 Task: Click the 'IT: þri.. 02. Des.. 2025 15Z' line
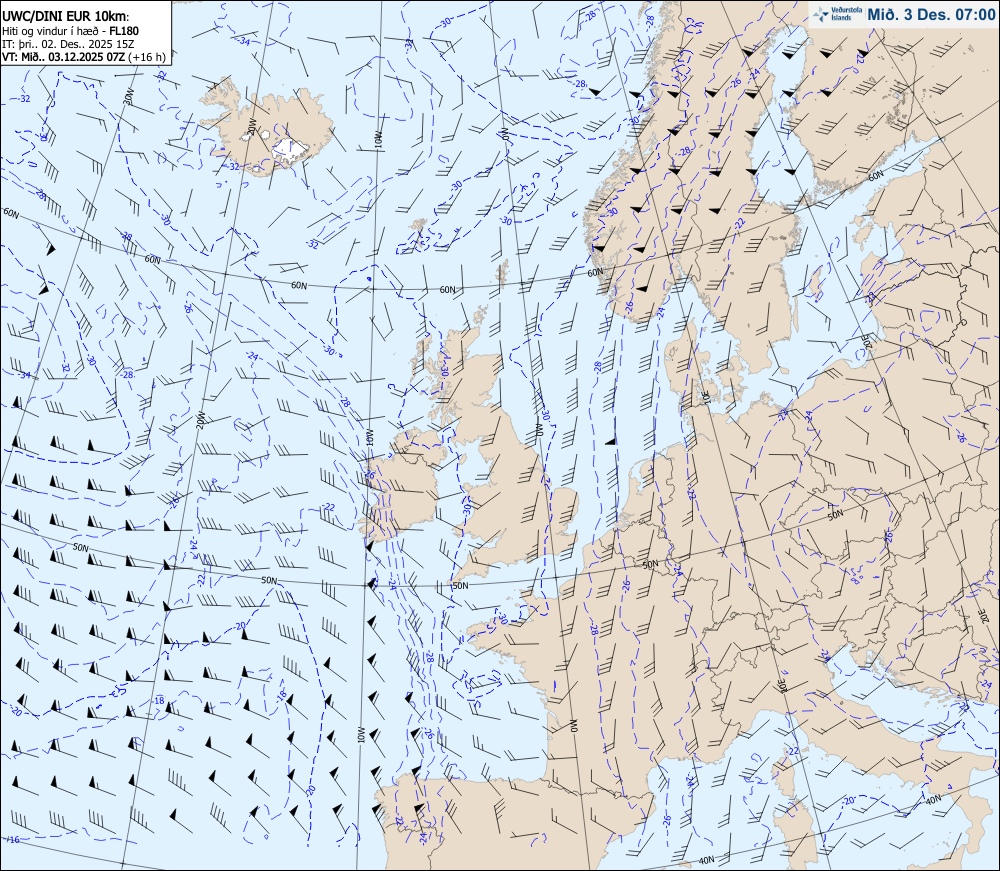tap(68, 44)
